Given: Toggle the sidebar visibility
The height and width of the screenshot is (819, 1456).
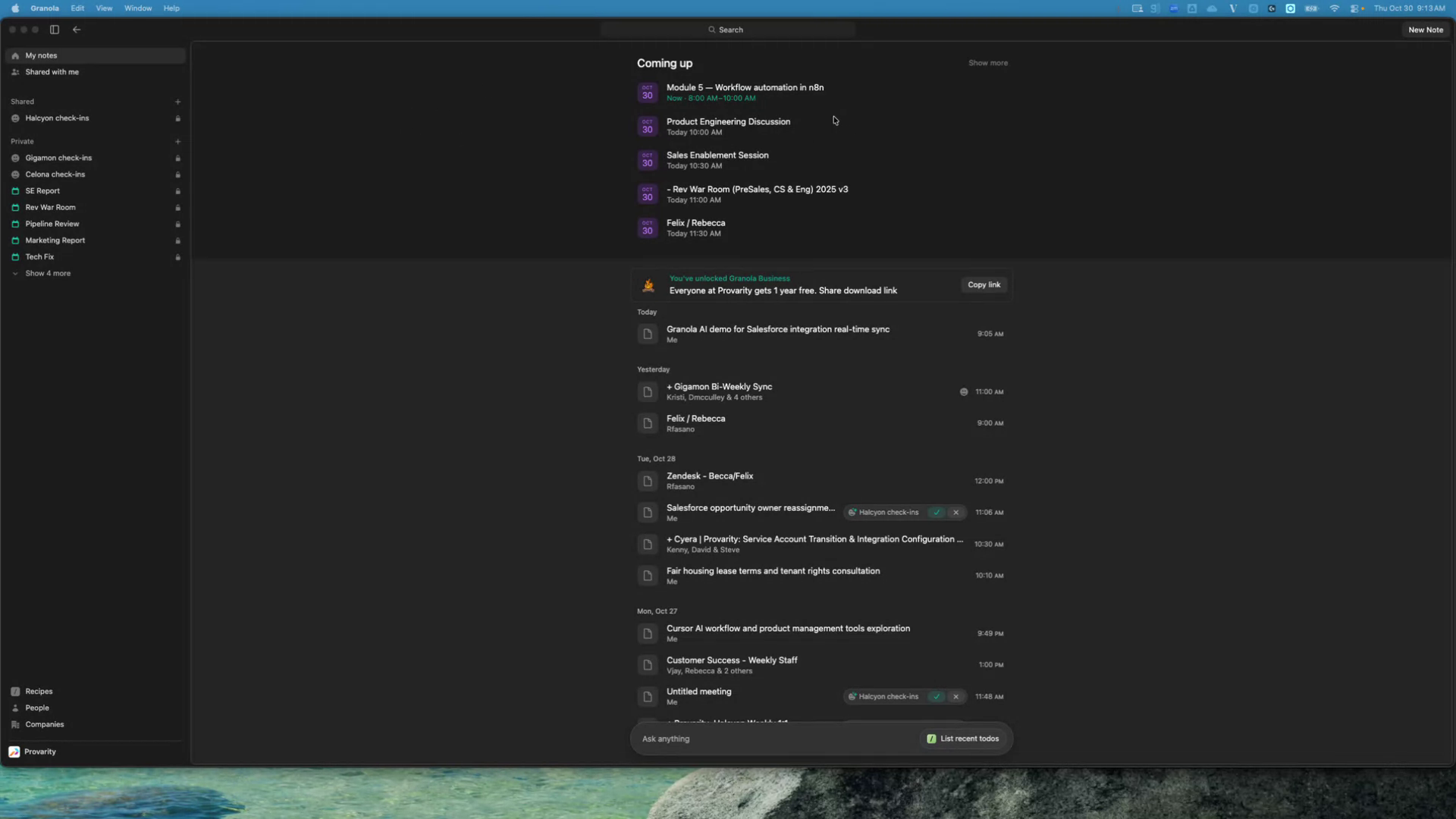Looking at the screenshot, I should tap(54, 30).
